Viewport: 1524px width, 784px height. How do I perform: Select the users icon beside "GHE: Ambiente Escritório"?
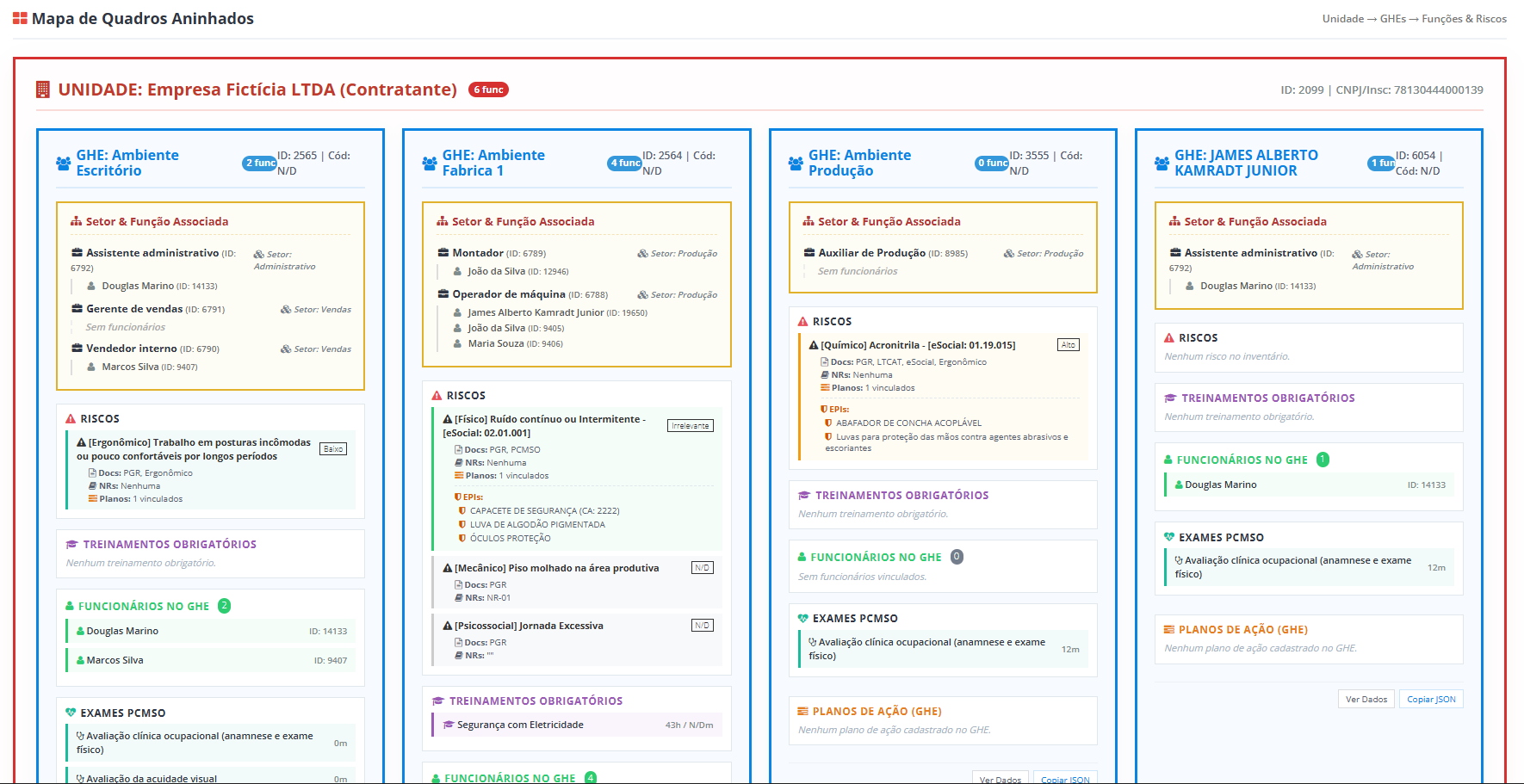[x=64, y=163]
